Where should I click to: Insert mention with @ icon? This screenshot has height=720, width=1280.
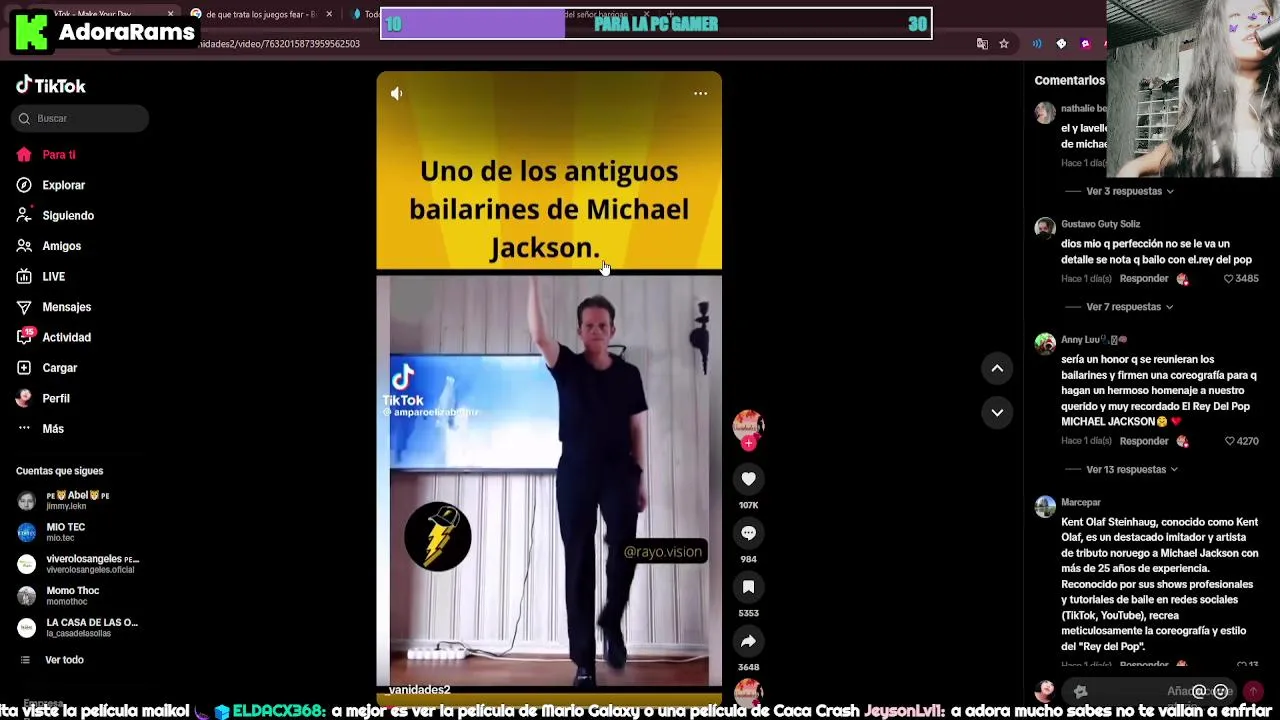pos(1199,691)
